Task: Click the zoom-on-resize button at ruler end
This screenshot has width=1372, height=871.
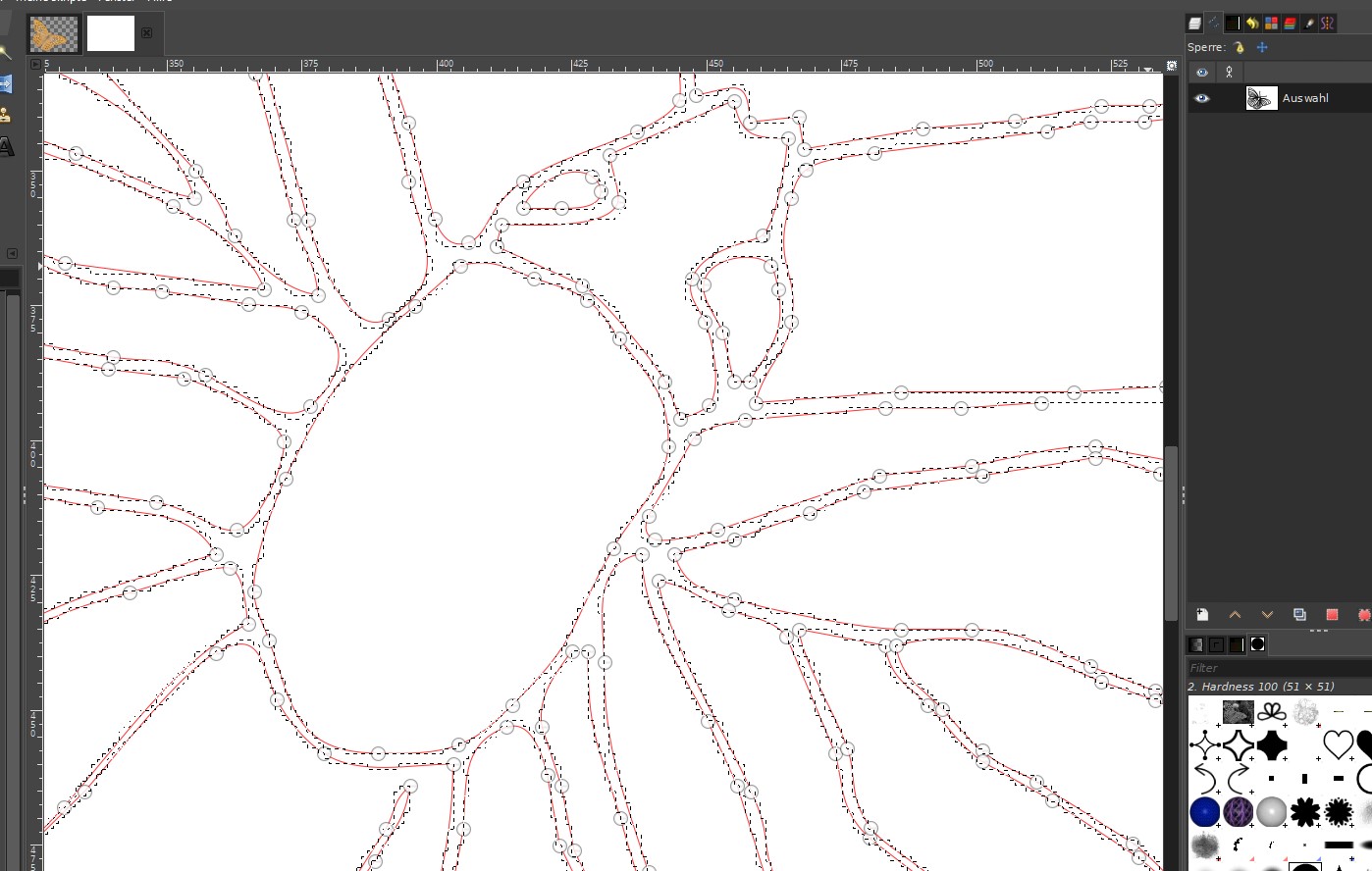Action: point(1171,65)
